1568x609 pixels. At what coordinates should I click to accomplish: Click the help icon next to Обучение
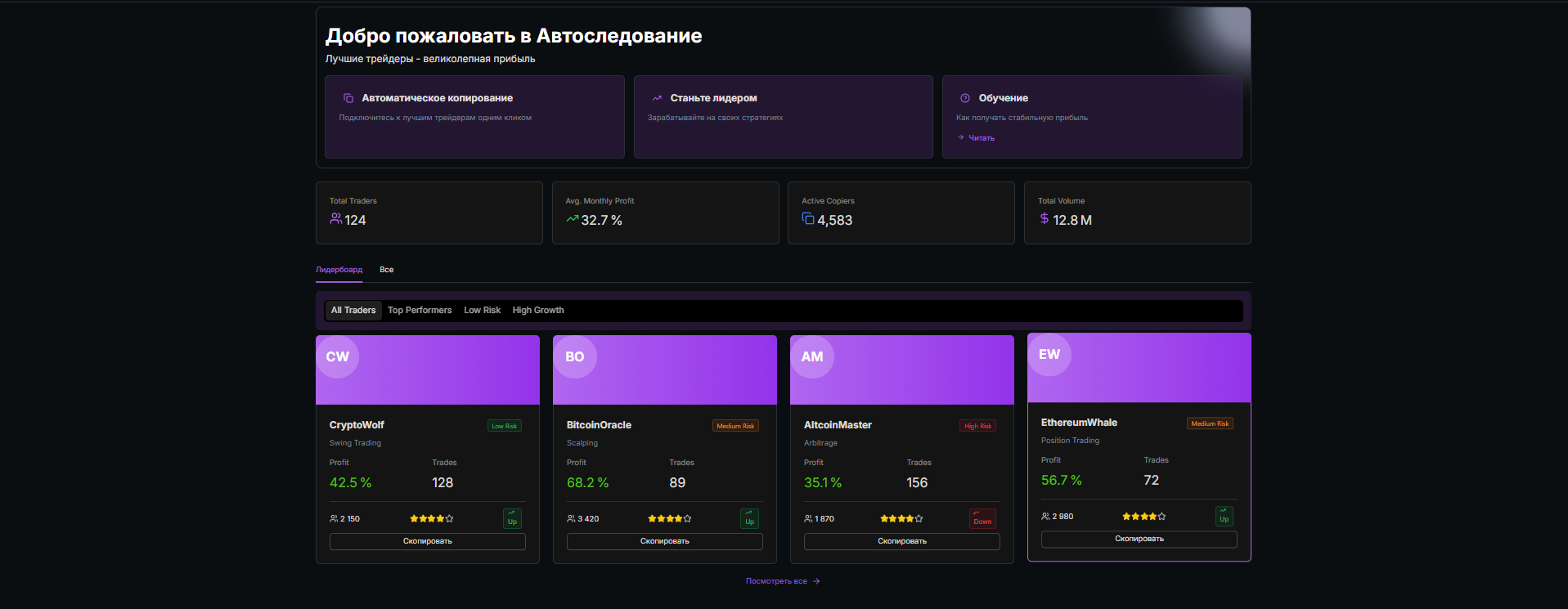tap(965, 98)
